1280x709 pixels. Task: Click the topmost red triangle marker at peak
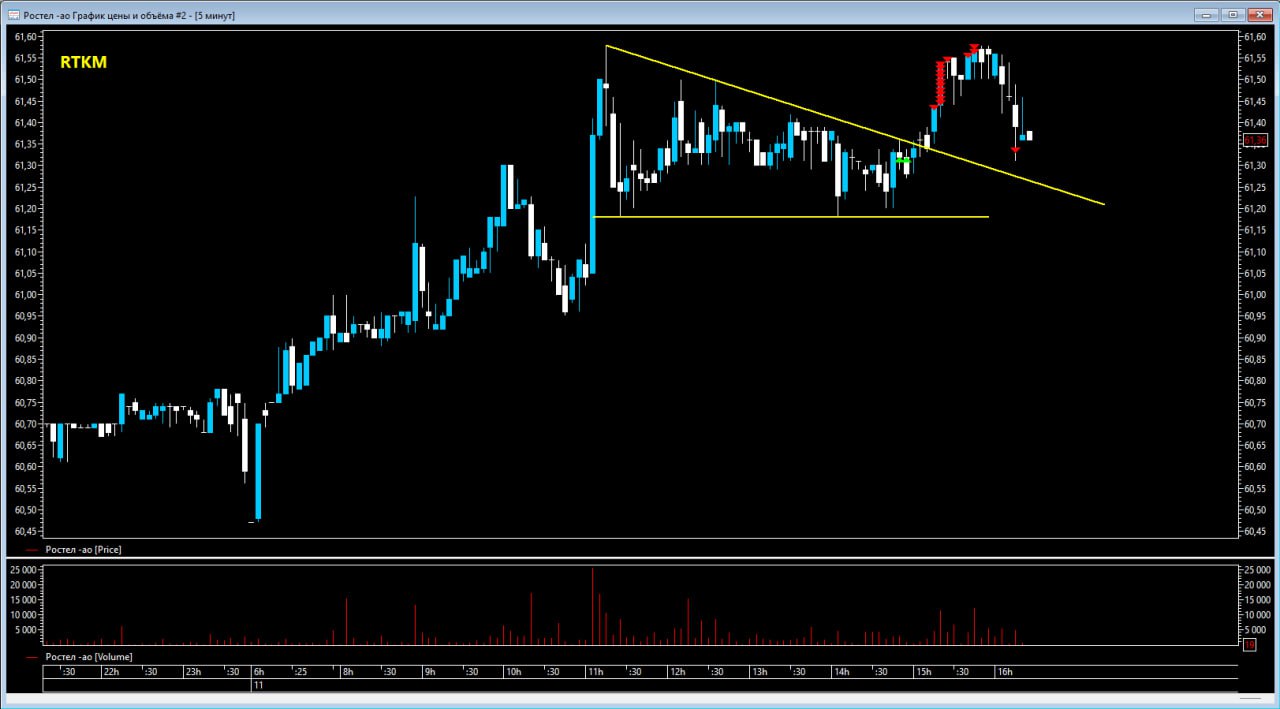click(973, 47)
